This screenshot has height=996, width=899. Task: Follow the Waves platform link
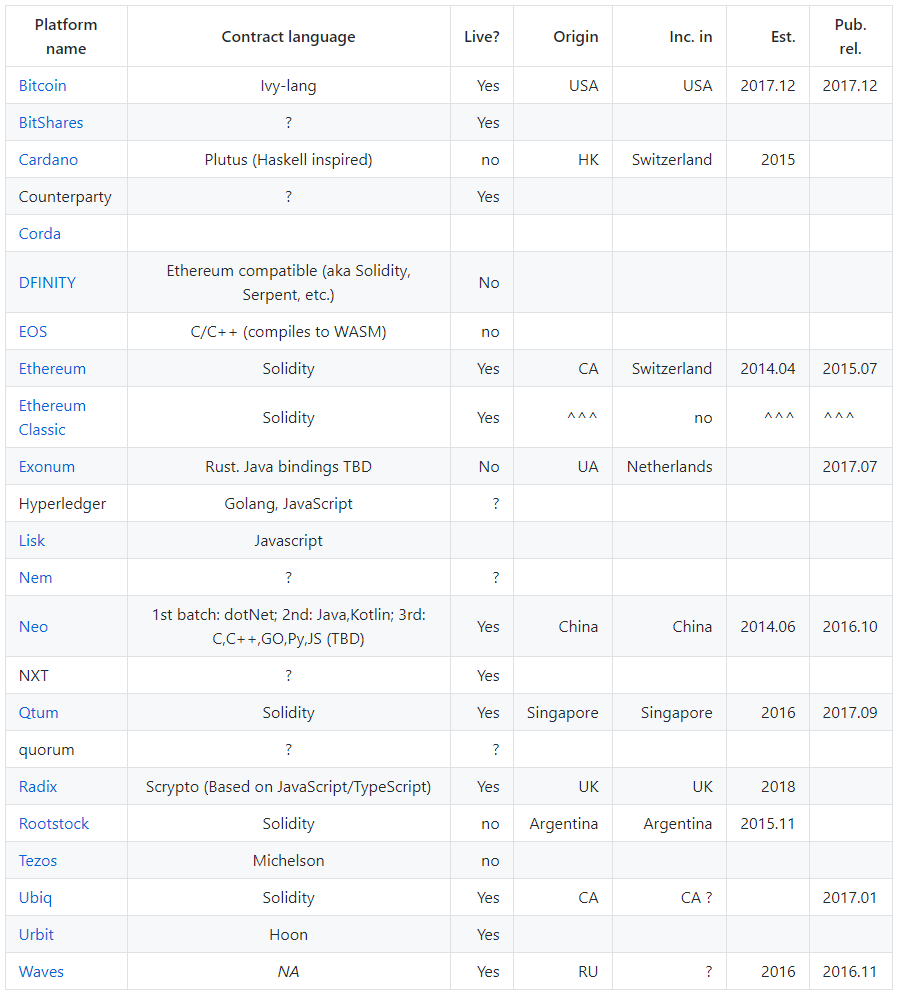[41, 972]
